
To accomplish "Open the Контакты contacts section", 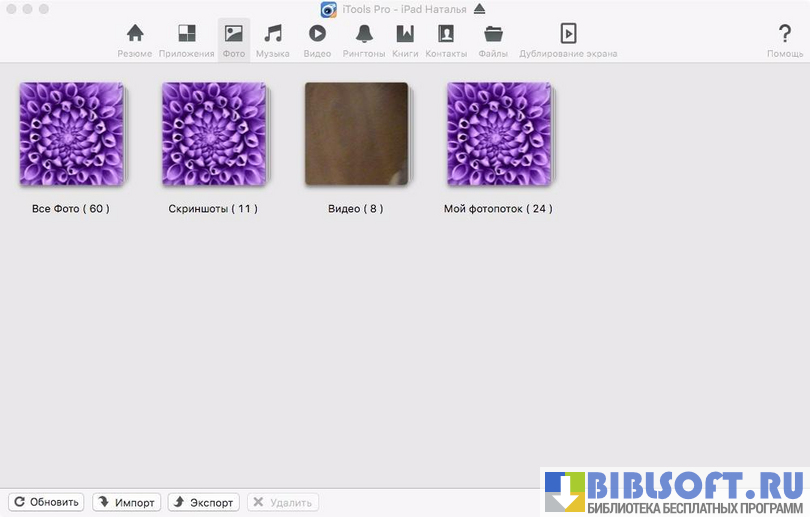I will [446, 40].
